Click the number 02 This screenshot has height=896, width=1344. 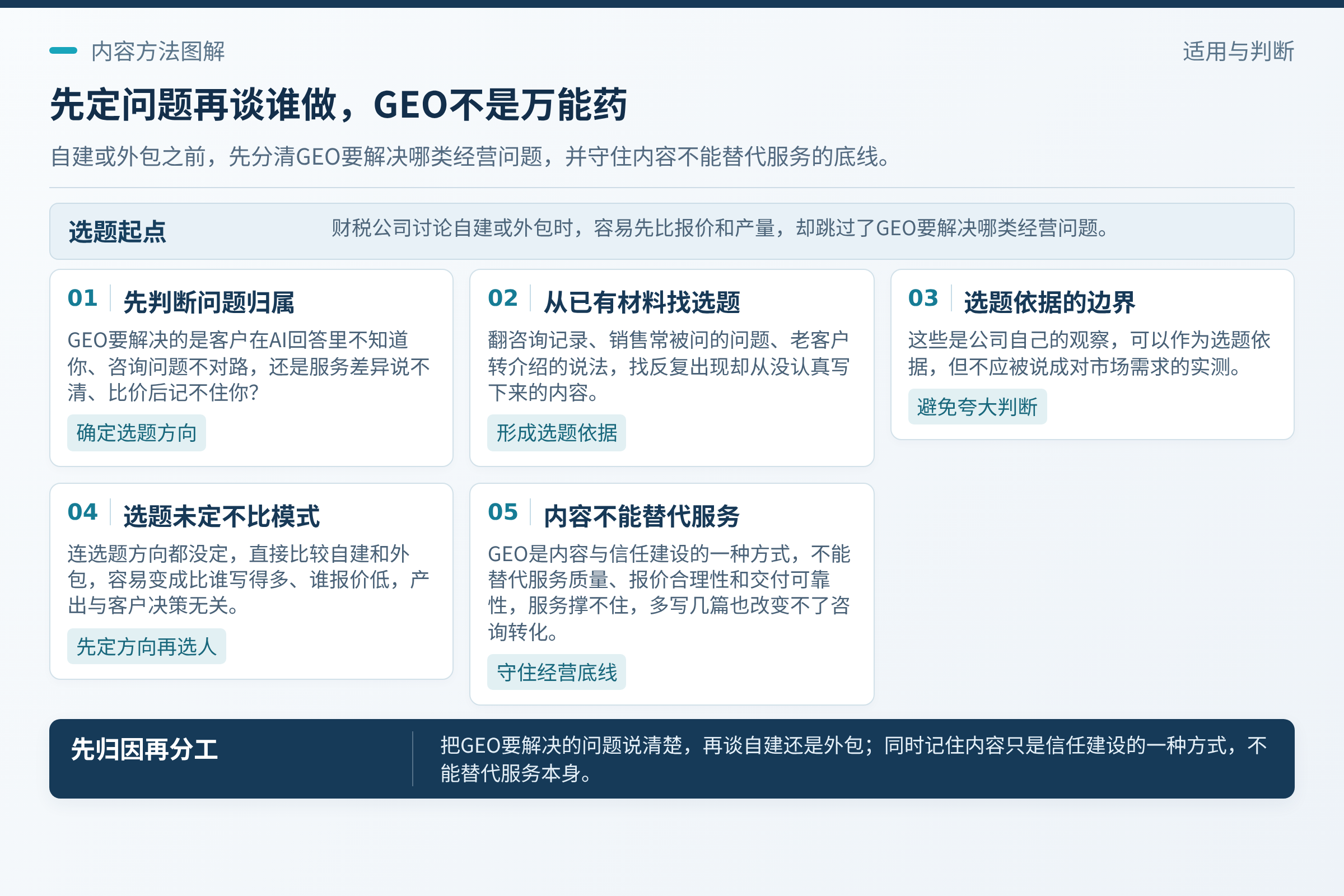503,298
